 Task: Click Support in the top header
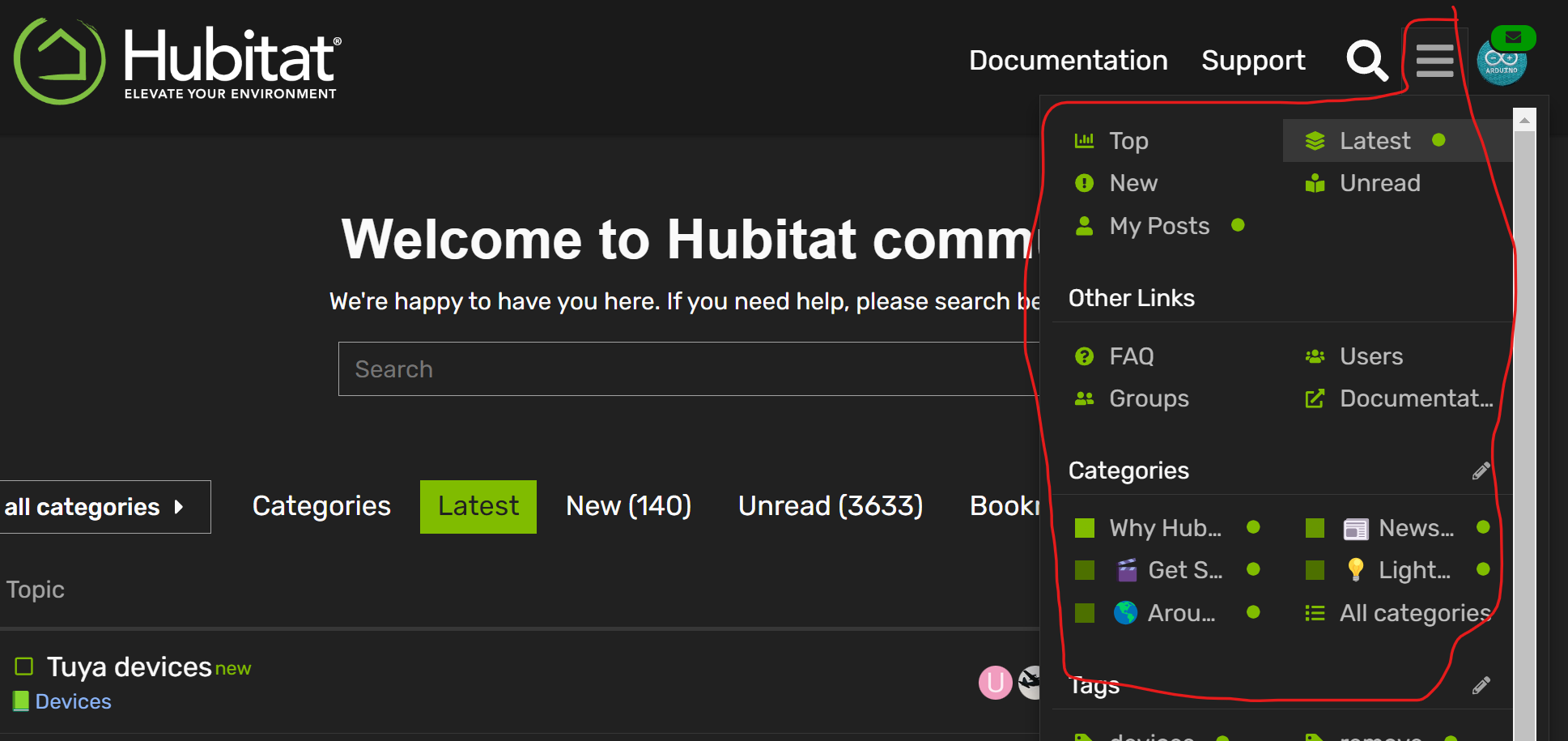pos(1253,61)
